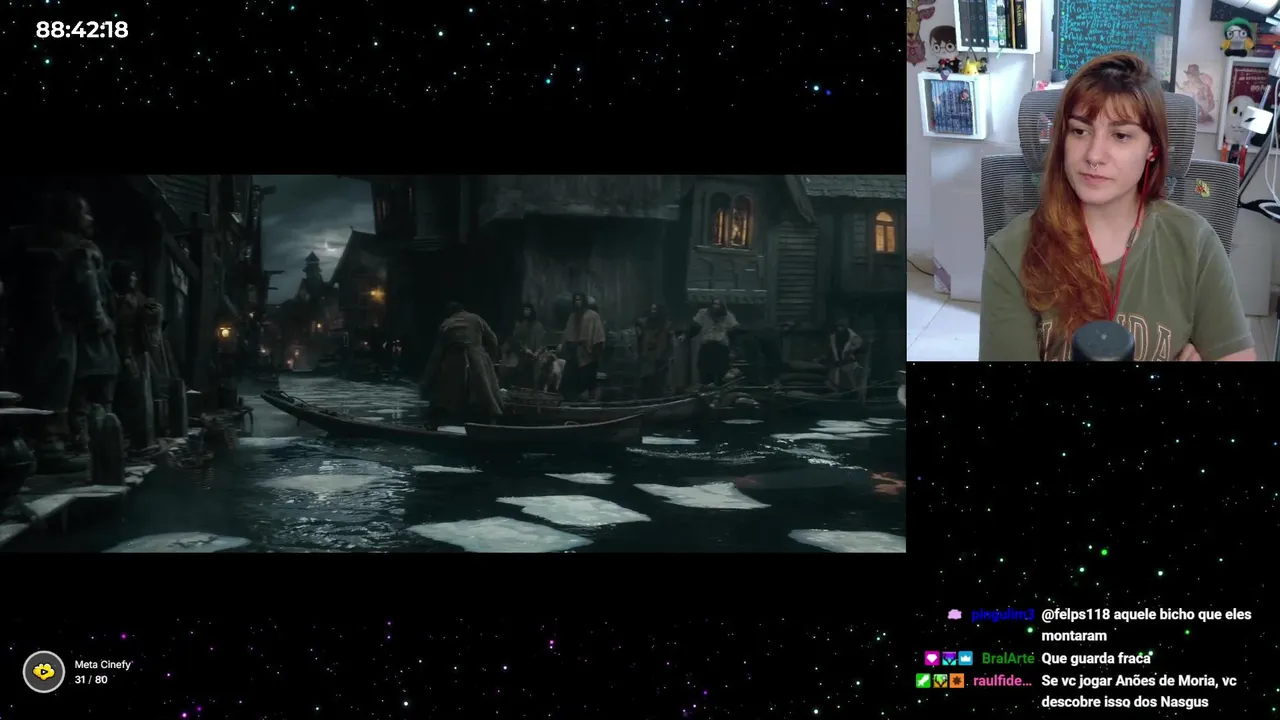The width and height of the screenshot is (1280, 720).
Task: Click the "31 / 80" goal counter
Action: tap(91, 680)
